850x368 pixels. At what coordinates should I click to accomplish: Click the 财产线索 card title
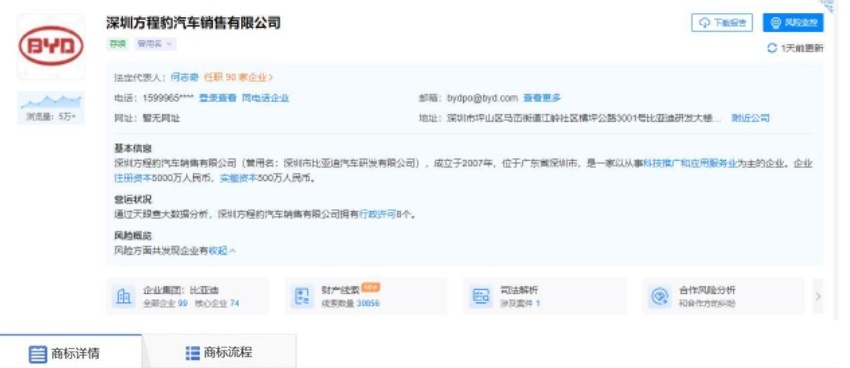340,290
